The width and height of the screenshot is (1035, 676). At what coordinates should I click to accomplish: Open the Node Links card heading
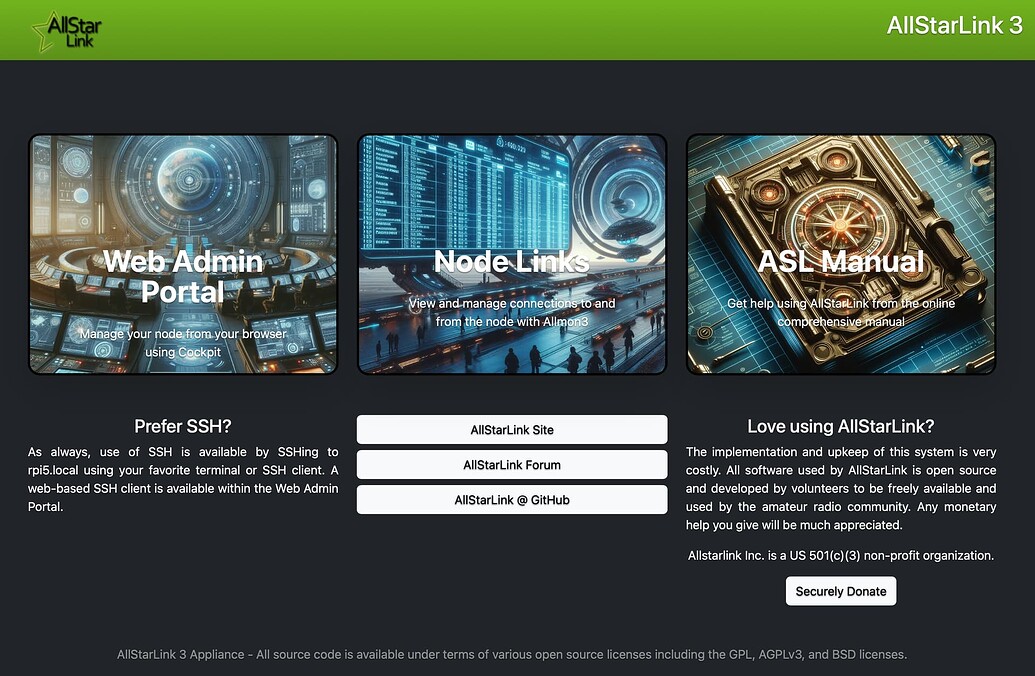tap(511, 261)
